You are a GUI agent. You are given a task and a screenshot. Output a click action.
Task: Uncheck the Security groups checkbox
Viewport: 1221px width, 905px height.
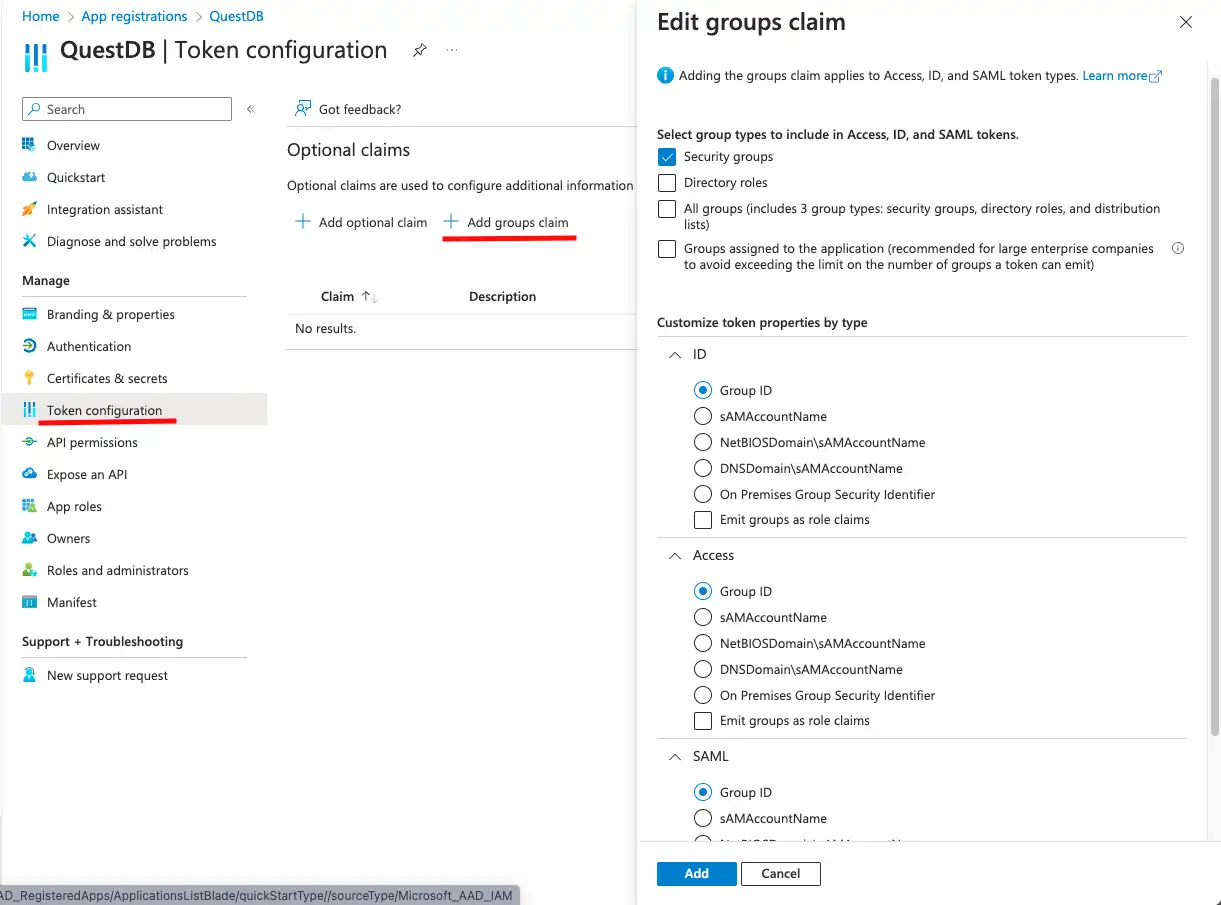pos(666,156)
